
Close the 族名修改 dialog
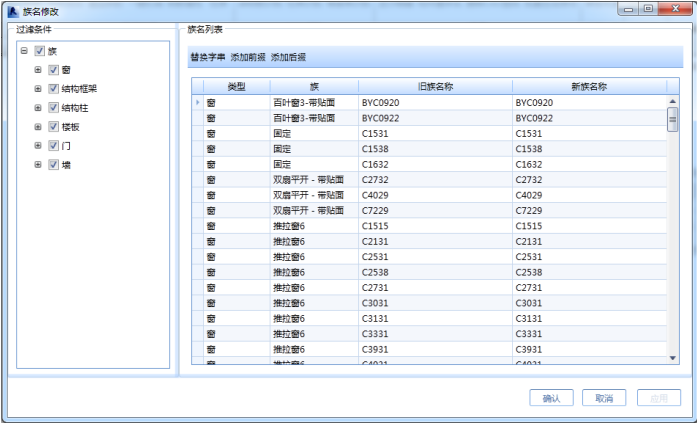coord(675,9)
